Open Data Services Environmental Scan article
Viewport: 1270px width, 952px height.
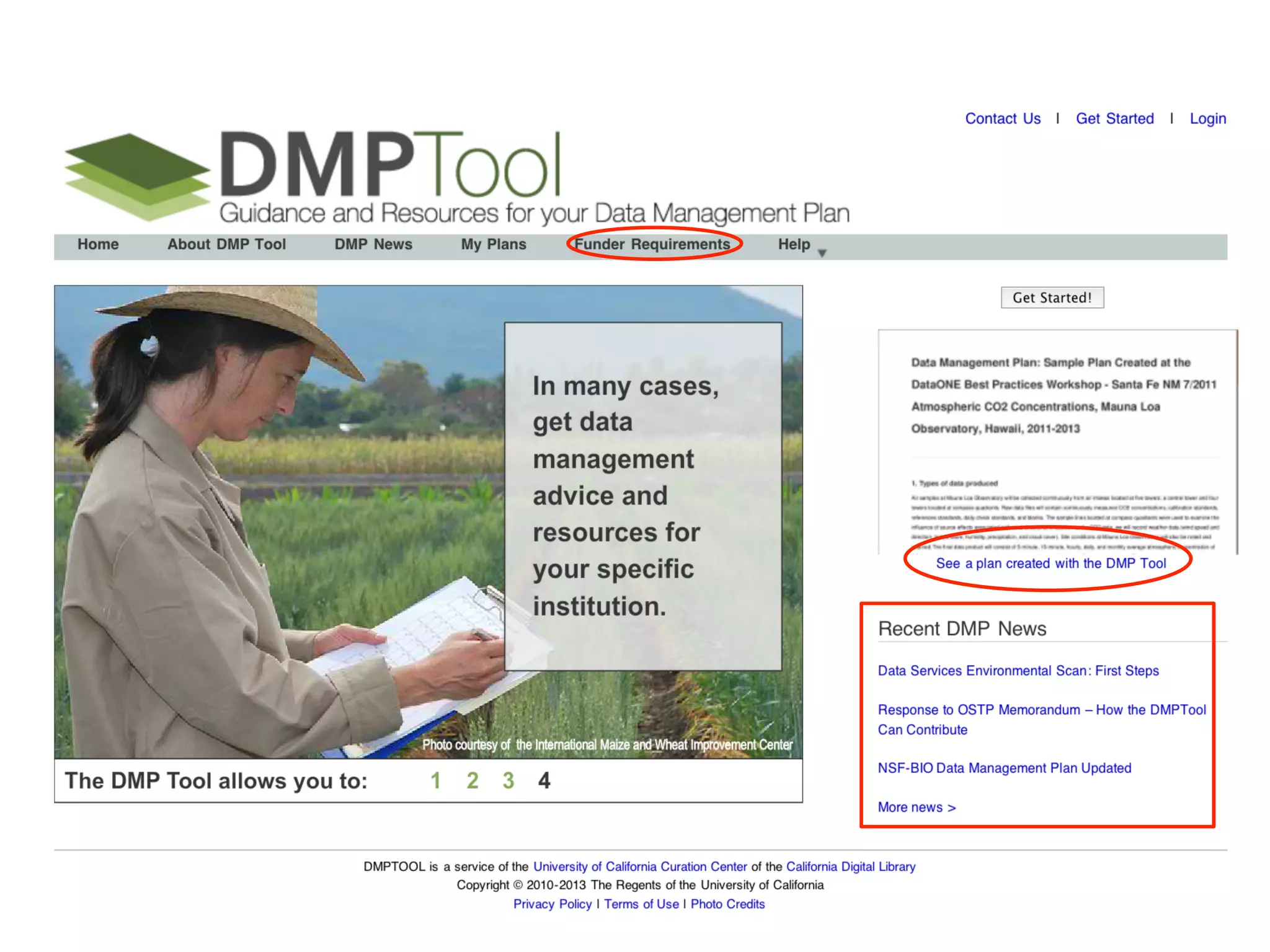1018,671
